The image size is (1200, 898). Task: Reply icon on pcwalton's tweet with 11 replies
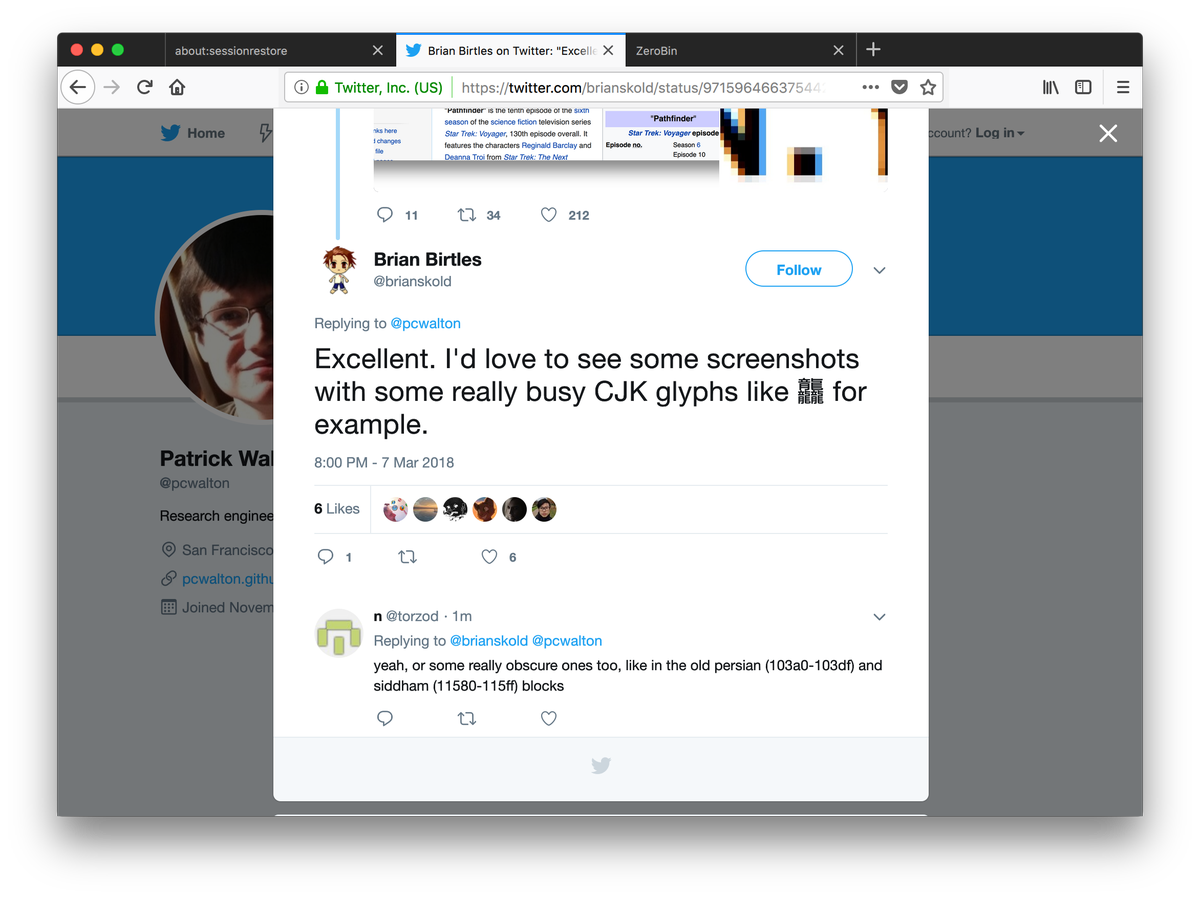(x=385, y=215)
